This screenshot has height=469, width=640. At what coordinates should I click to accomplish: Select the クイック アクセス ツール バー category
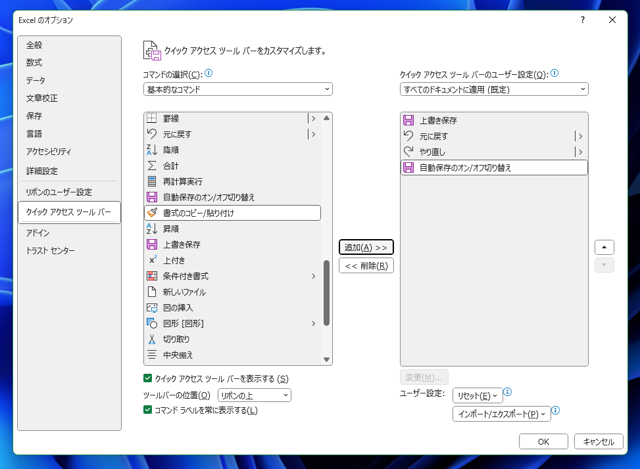click(x=69, y=212)
